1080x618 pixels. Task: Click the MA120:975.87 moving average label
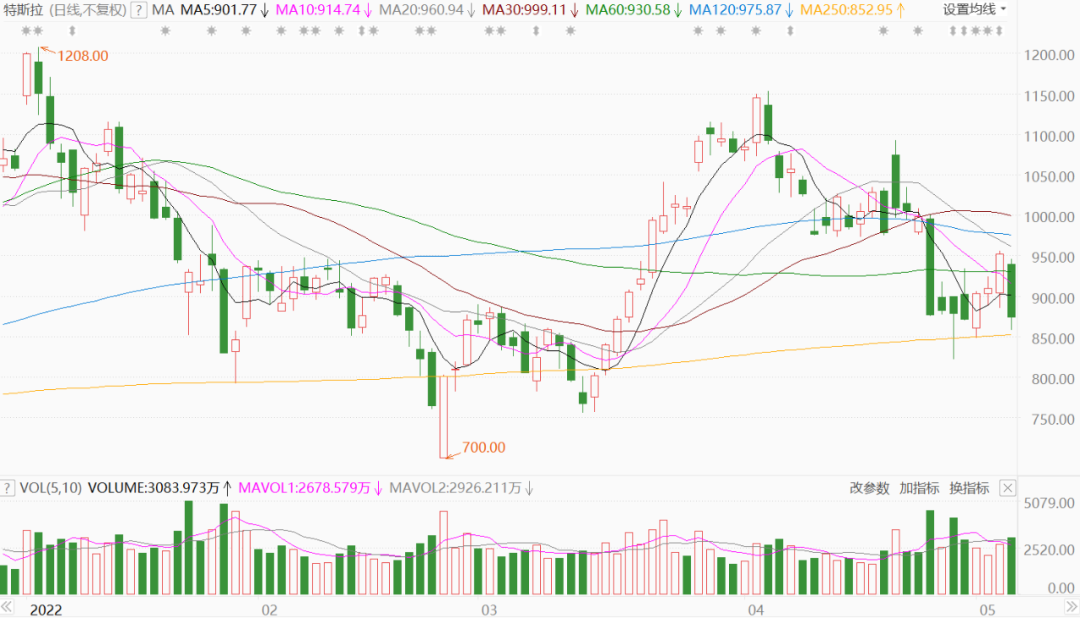click(741, 10)
